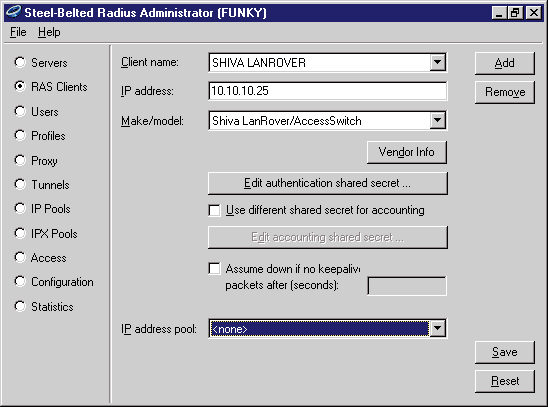Open the Make/model dropdown list
Screen dimensions: 548x407
click(x=437, y=121)
